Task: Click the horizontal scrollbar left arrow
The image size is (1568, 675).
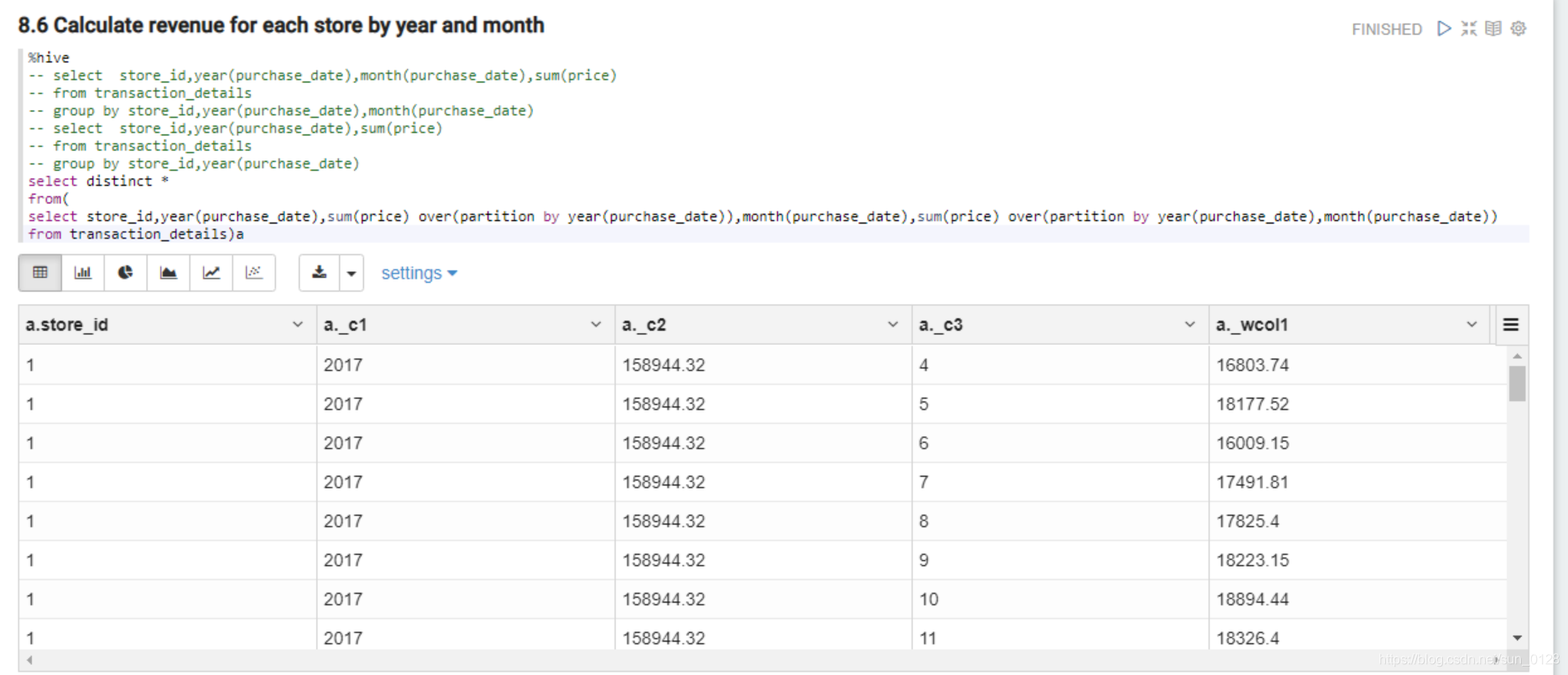Action: coord(30,660)
